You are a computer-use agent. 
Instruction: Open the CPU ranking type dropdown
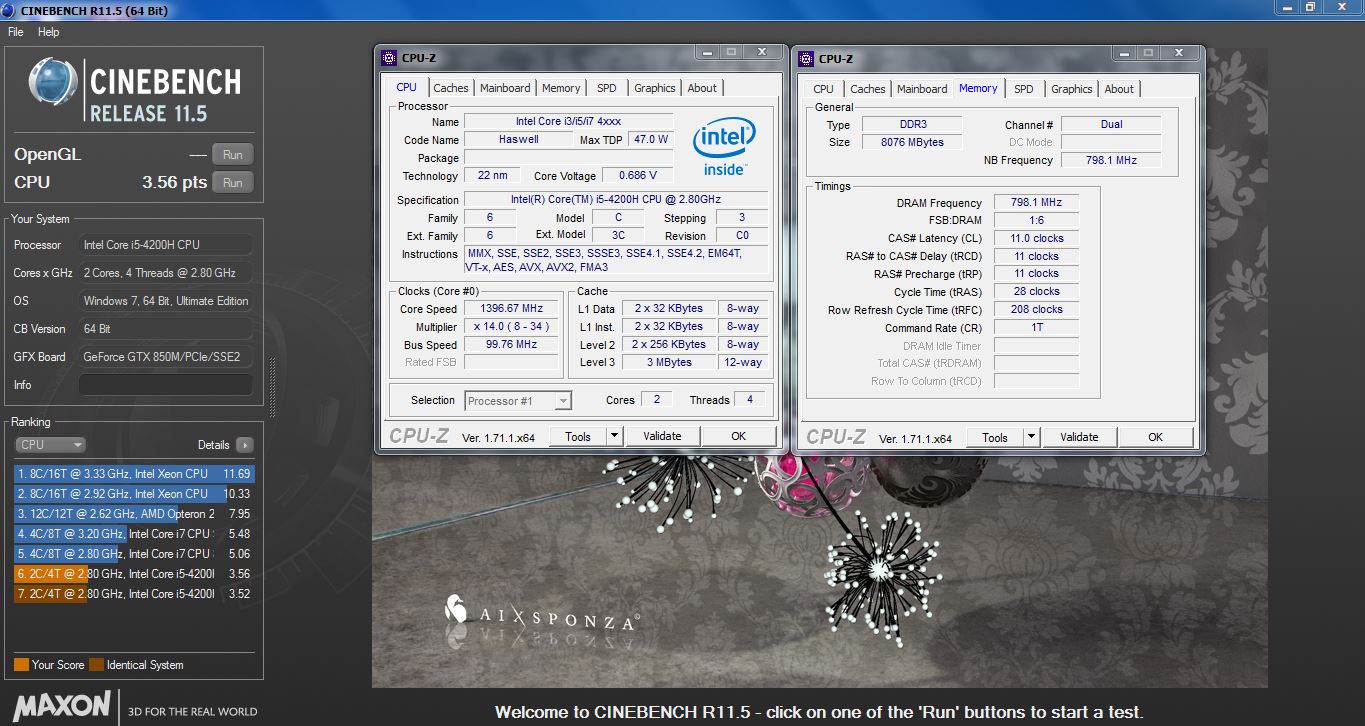(x=50, y=445)
